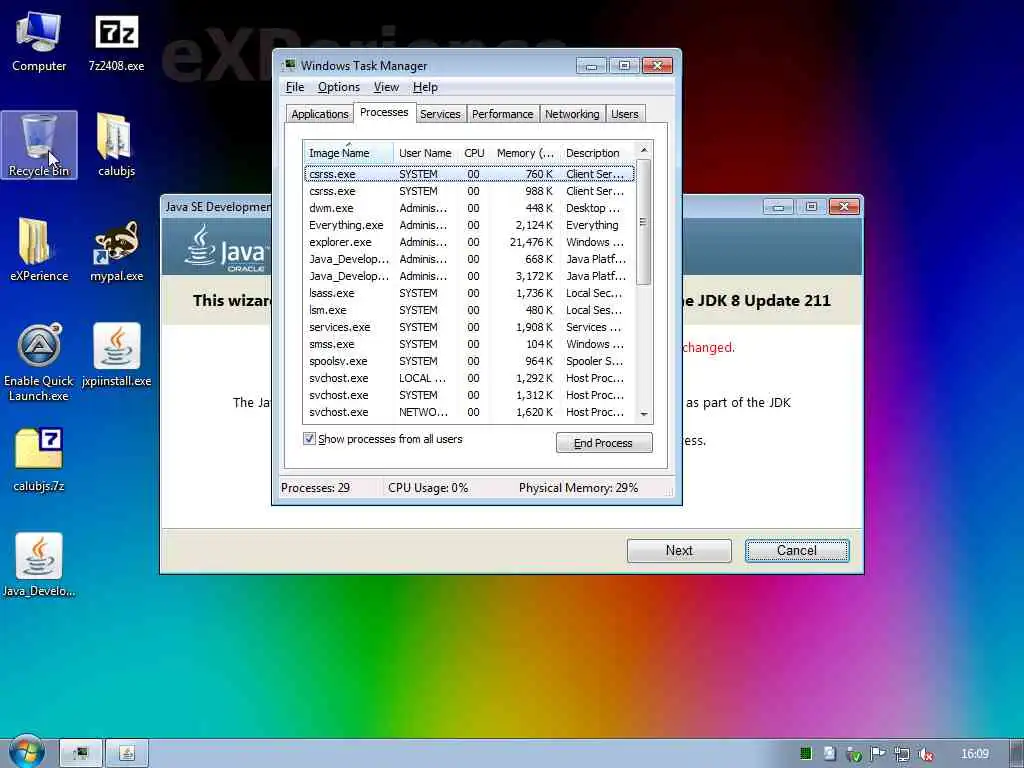The image size is (1024, 768).
Task: Select the lsm.exe process row
Action: pos(469,310)
